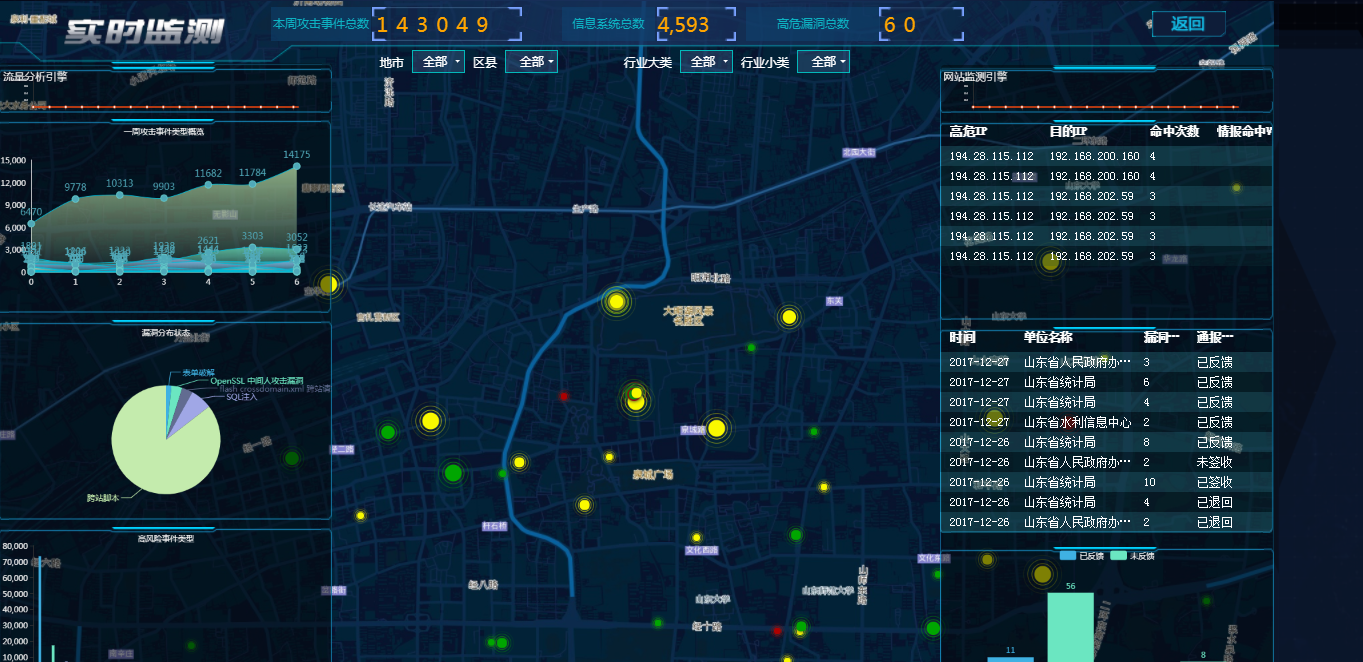Image resolution: width=1363 pixels, height=662 pixels.
Task: Open the 区县 dropdown
Action: (x=531, y=62)
